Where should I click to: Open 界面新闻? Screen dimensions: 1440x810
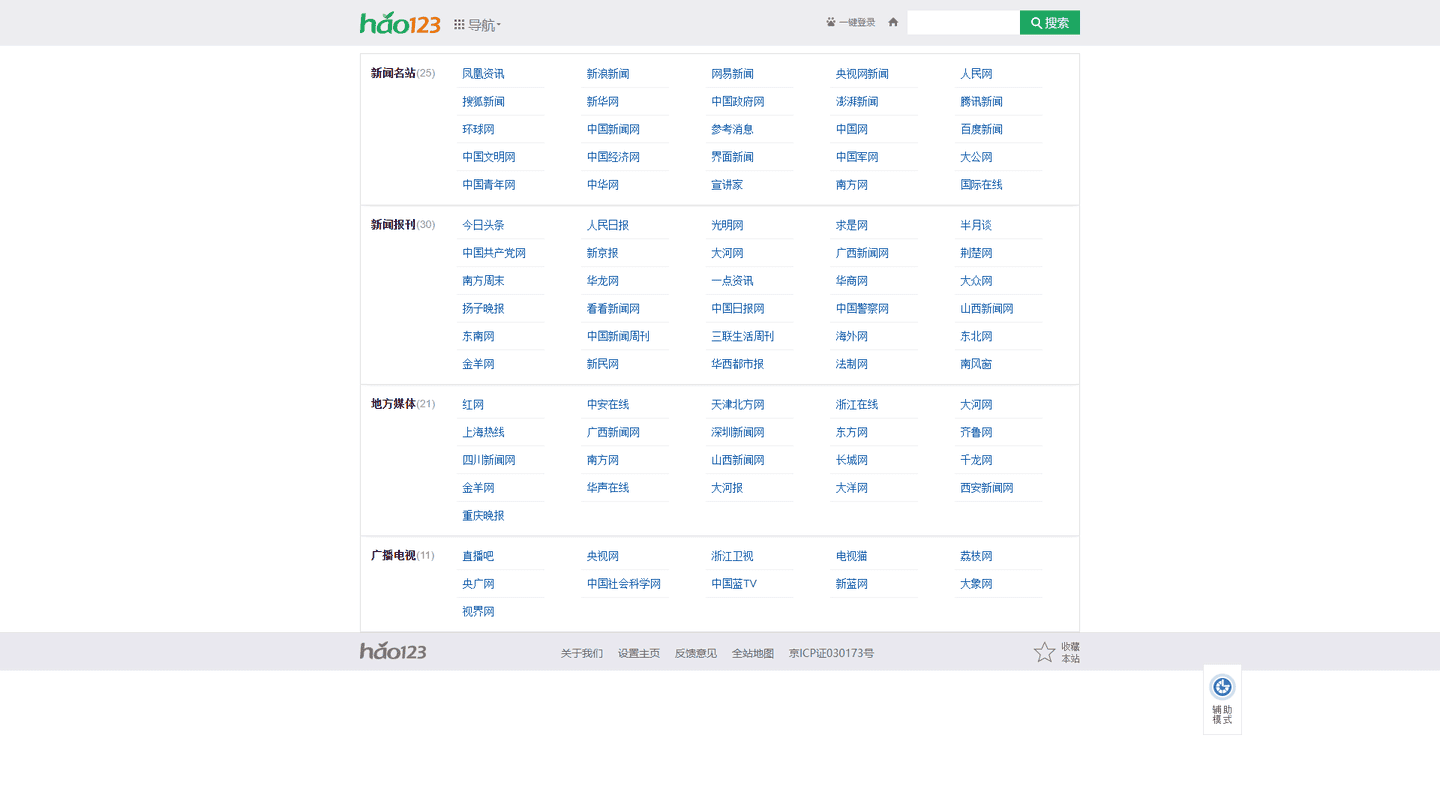tap(732, 157)
